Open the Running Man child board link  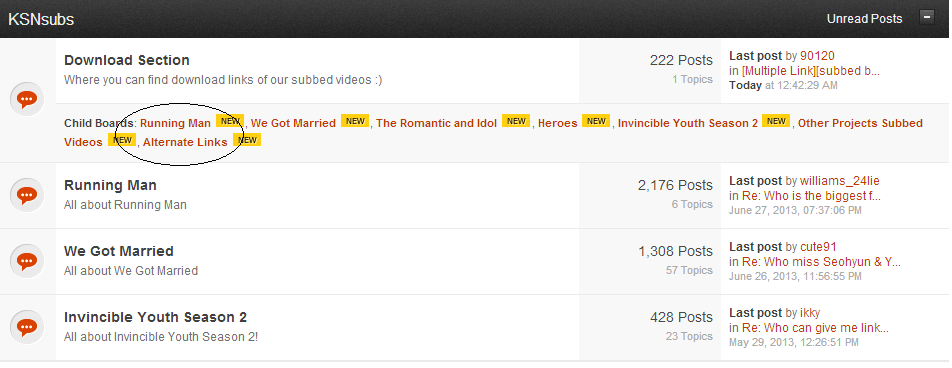(x=175, y=123)
